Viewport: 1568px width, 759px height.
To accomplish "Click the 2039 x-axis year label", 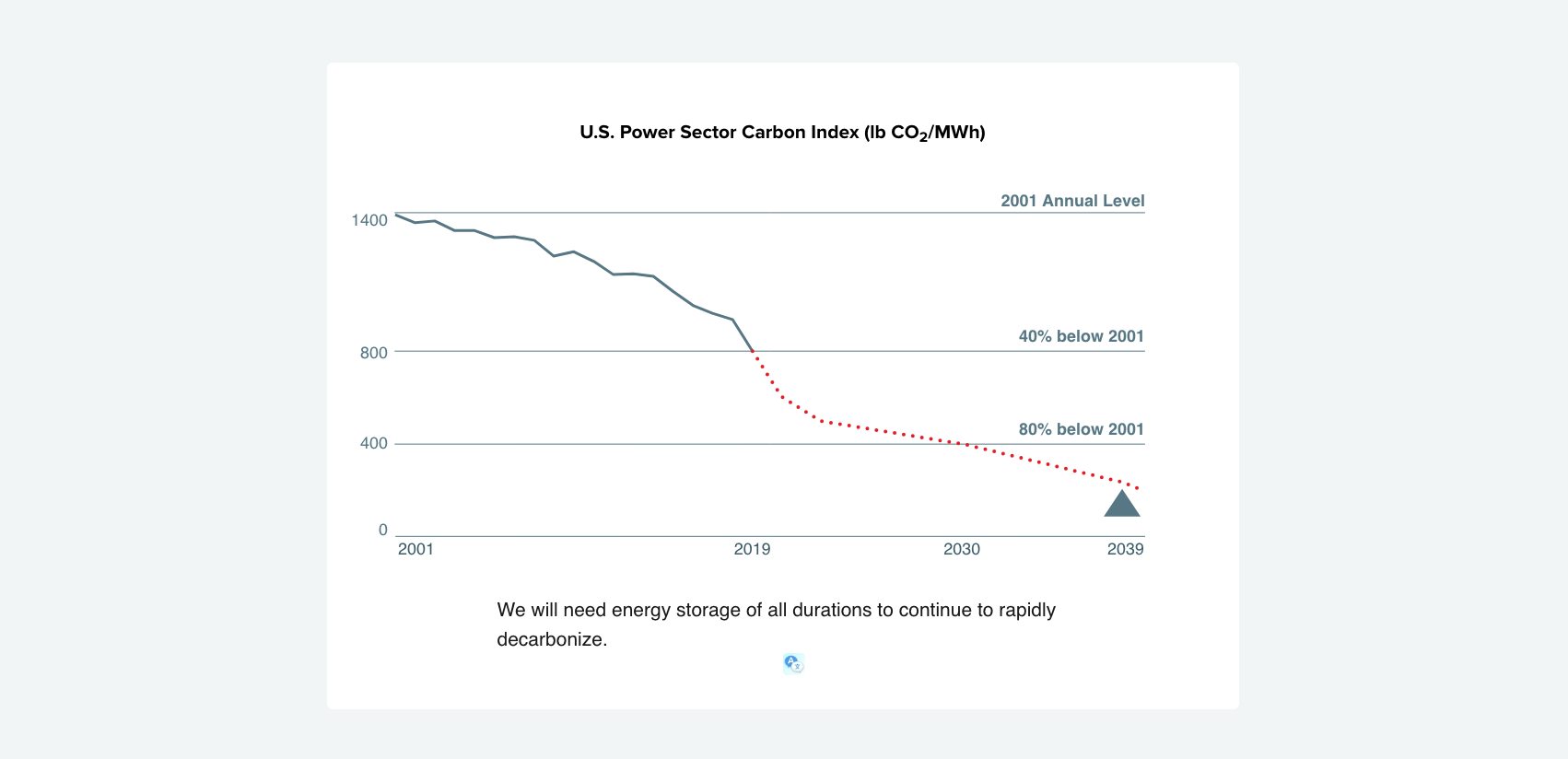I will 1125,549.
